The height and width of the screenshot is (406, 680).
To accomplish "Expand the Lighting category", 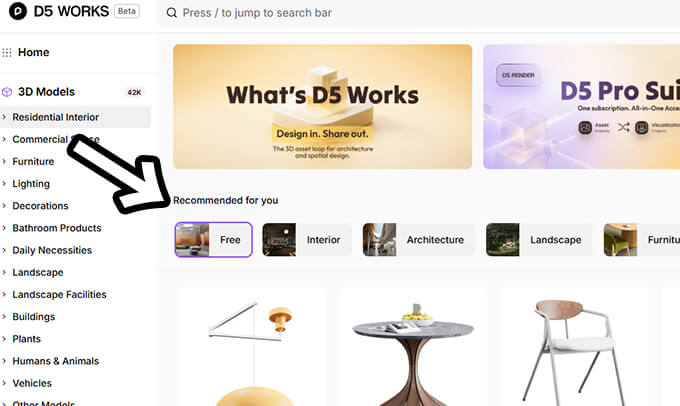I will click(x=30, y=184).
